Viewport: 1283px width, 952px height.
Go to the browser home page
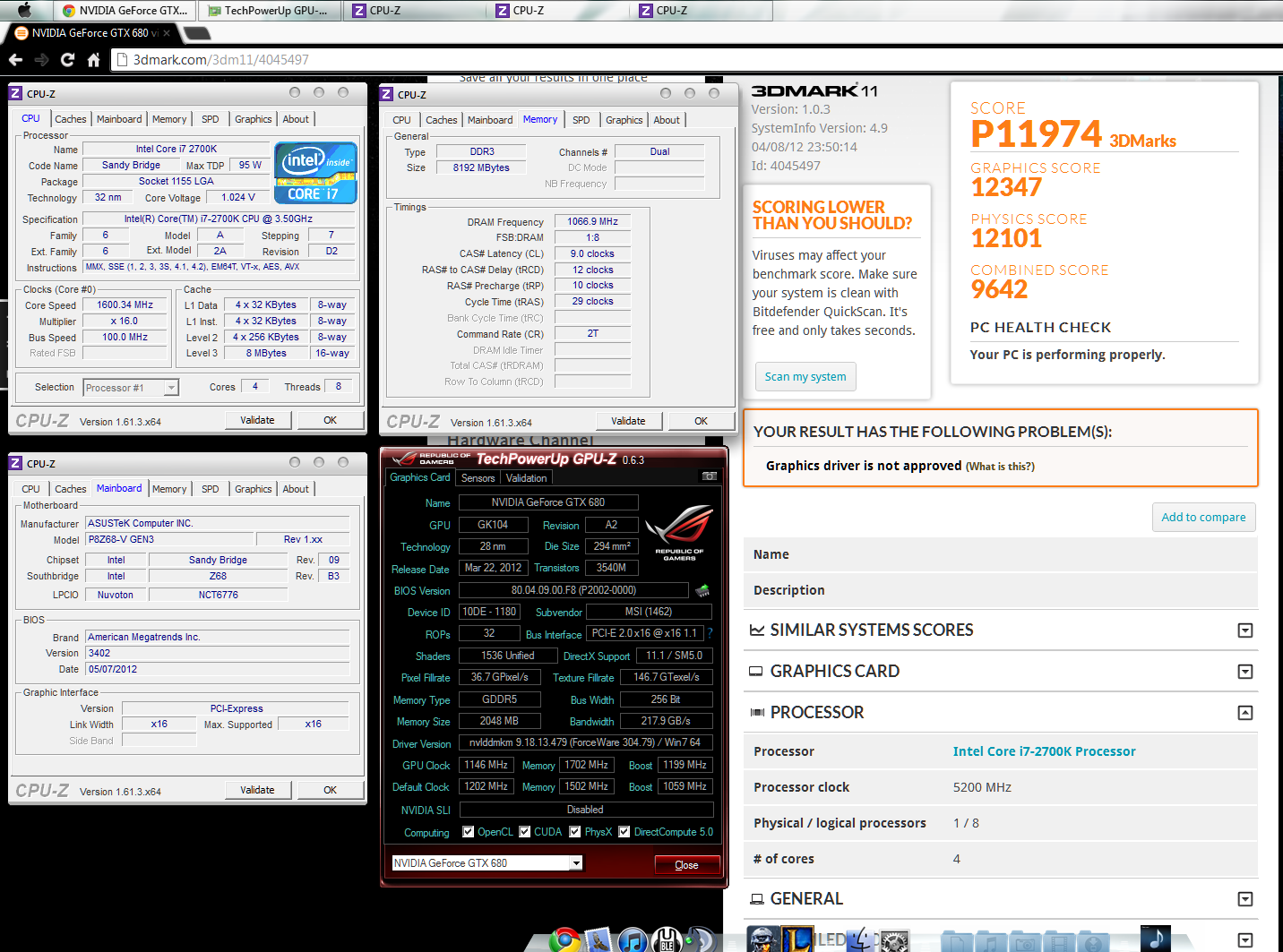click(x=93, y=60)
